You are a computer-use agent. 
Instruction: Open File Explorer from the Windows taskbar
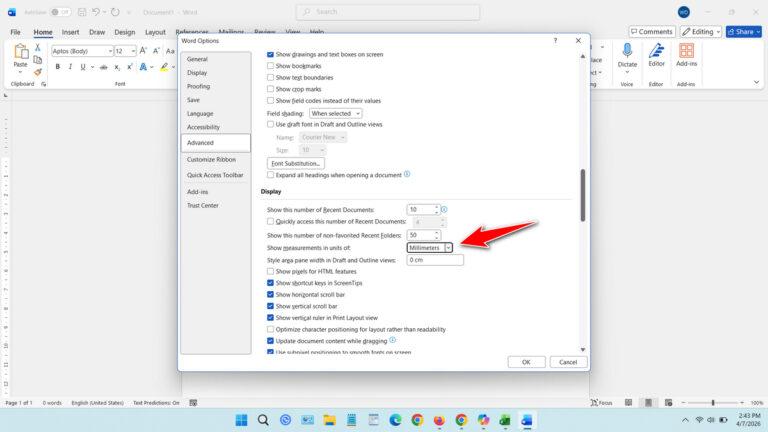(x=329, y=420)
